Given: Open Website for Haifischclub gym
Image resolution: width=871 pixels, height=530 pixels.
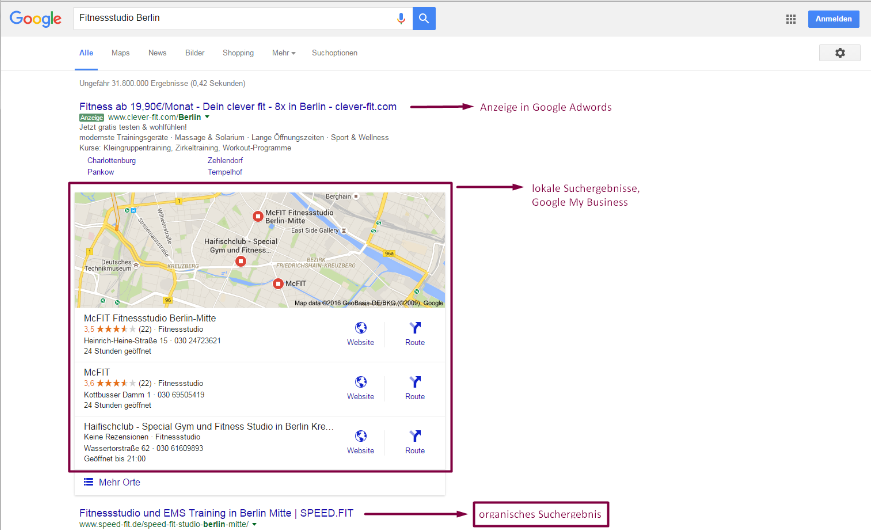Looking at the screenshot, I should 361,442.
